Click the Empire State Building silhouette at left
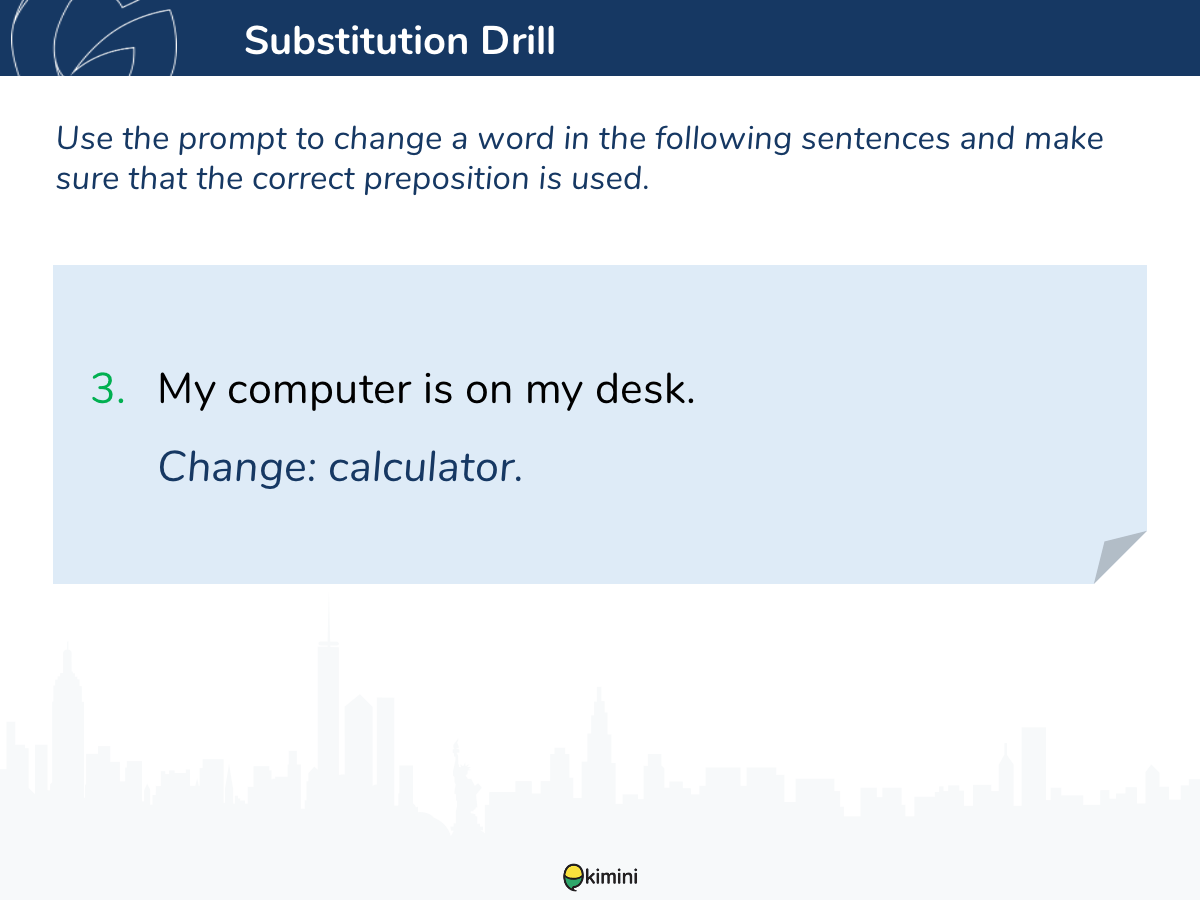This screenshot has width=1200, height=900. click(x=68, y=720)
